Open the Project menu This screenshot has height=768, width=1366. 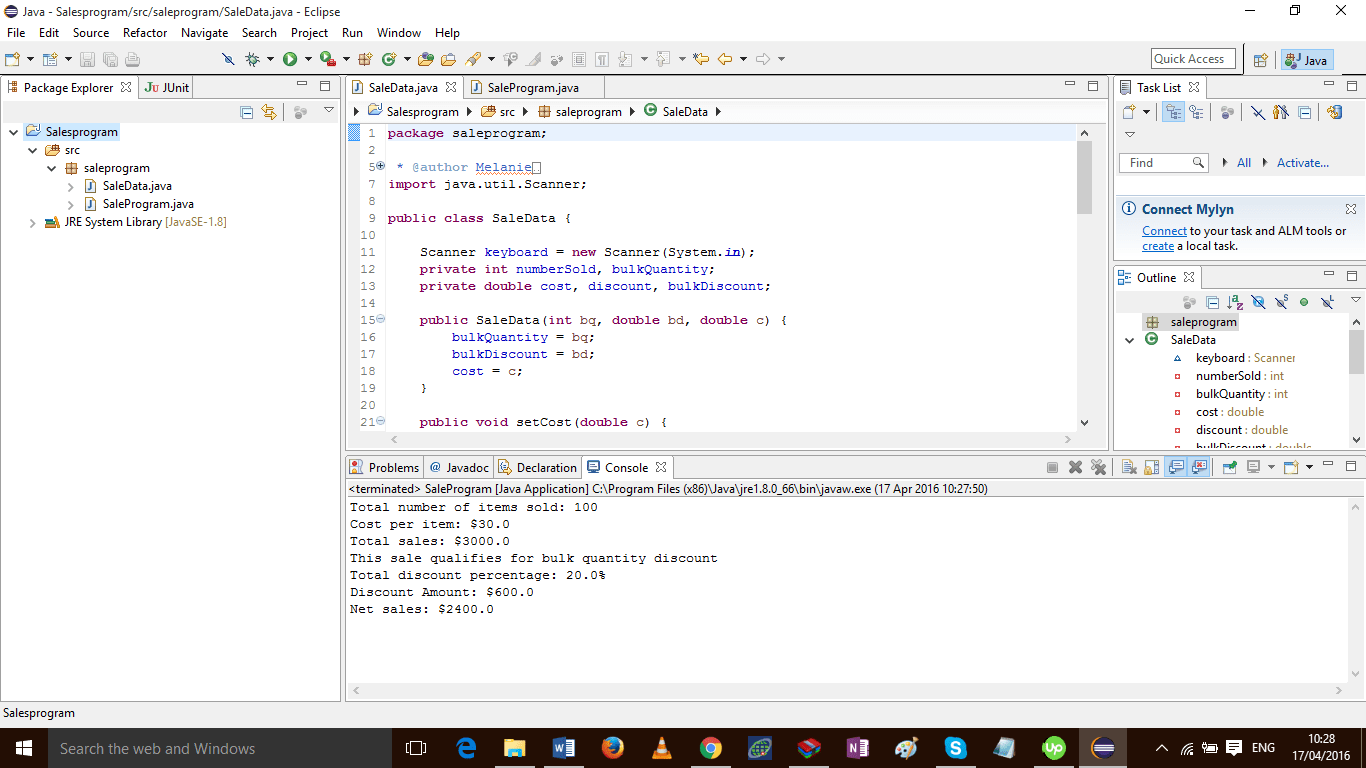click(x=310, y=33)
